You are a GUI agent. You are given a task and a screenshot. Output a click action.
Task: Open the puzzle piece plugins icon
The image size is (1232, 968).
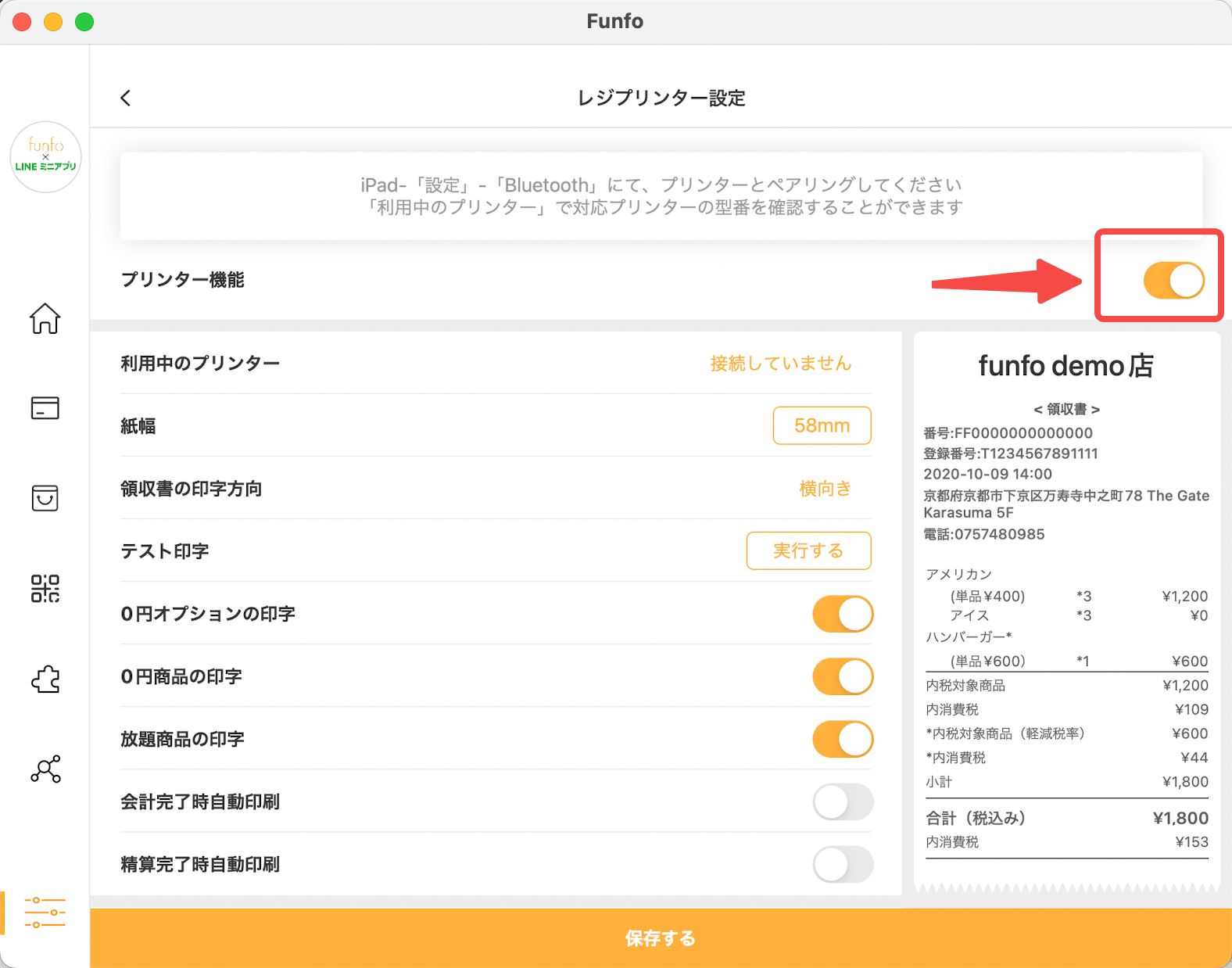(45, 679)
